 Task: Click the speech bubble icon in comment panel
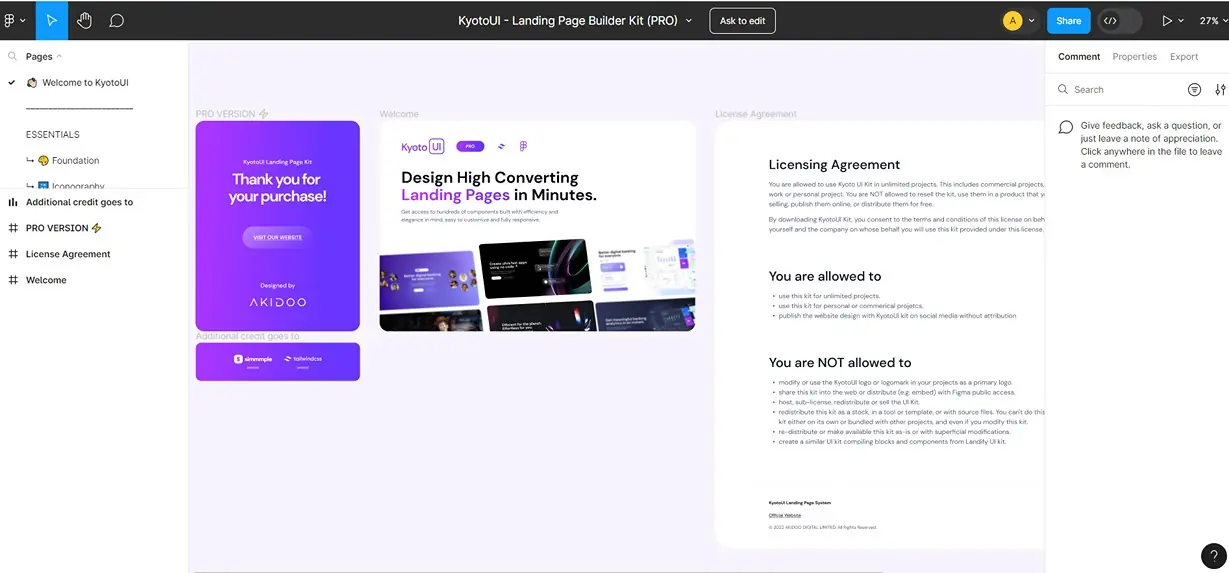click(x=1066, y=127)
